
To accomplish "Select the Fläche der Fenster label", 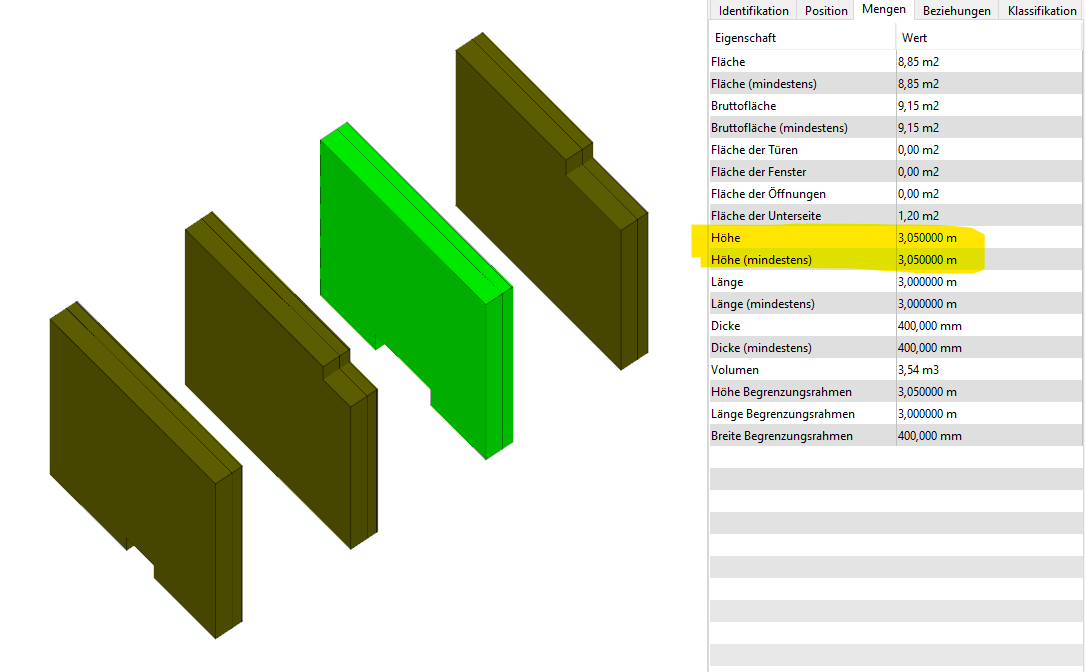I will (x=758, y=172).
